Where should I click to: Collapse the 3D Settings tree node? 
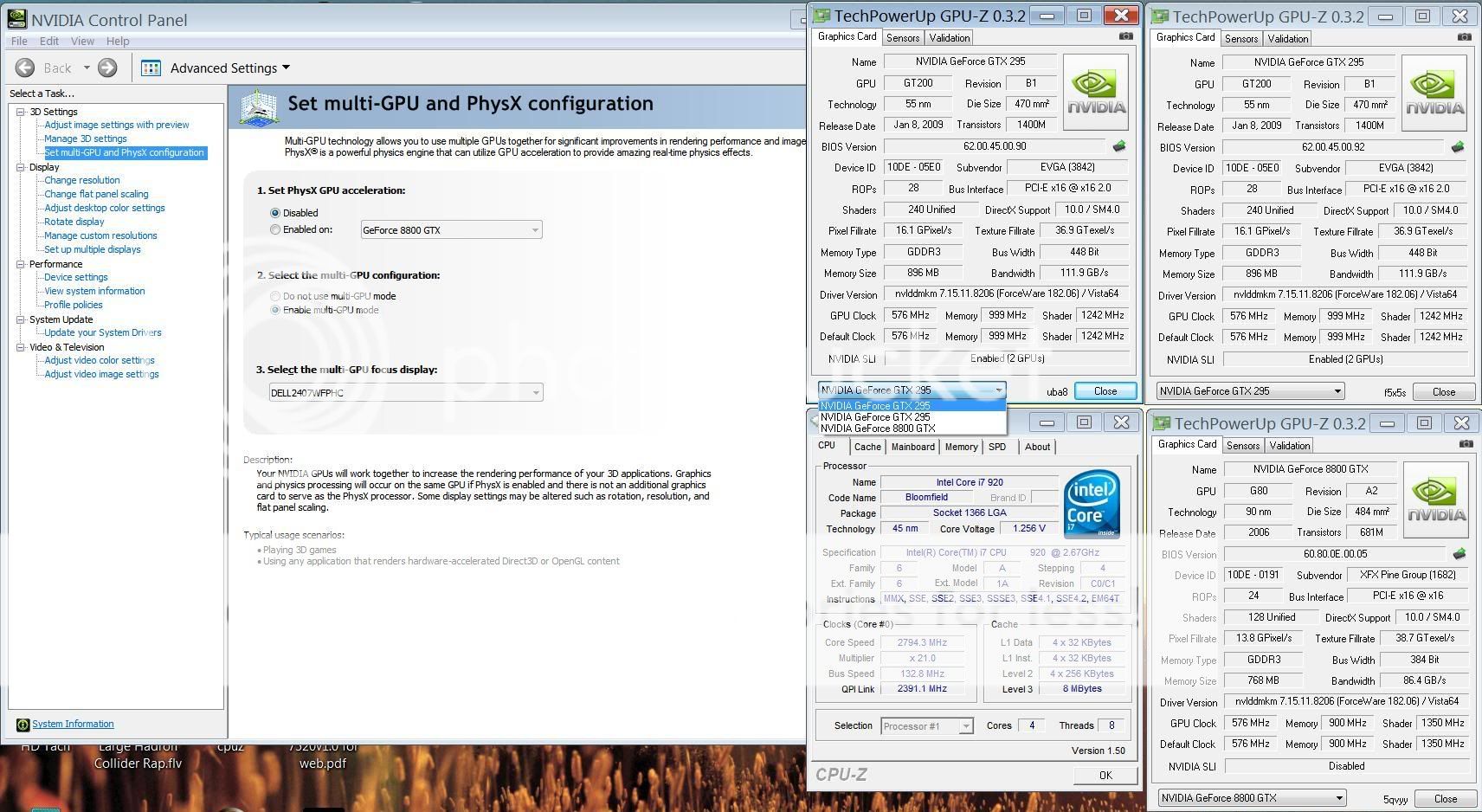click(21, 112)
